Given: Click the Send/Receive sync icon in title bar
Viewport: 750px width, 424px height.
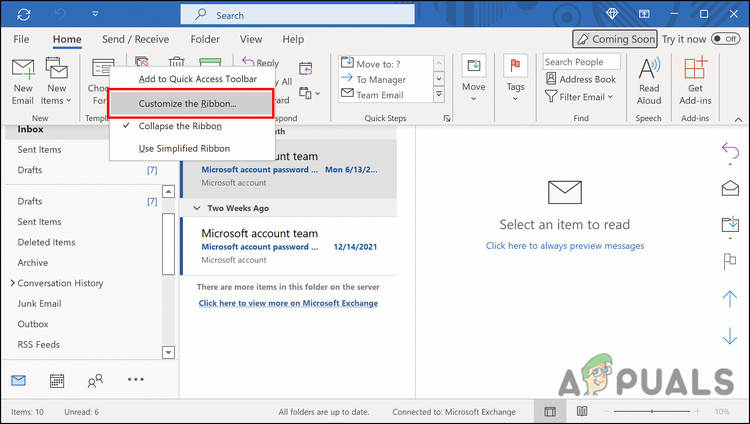Looking at the screenshot, I should 23,14.
